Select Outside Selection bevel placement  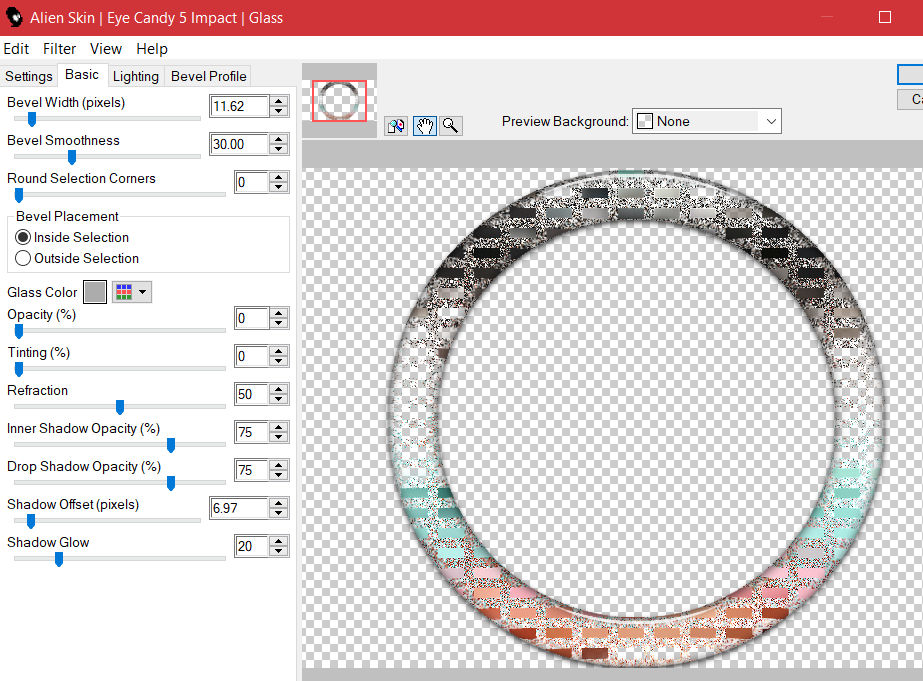coord(23,258)
